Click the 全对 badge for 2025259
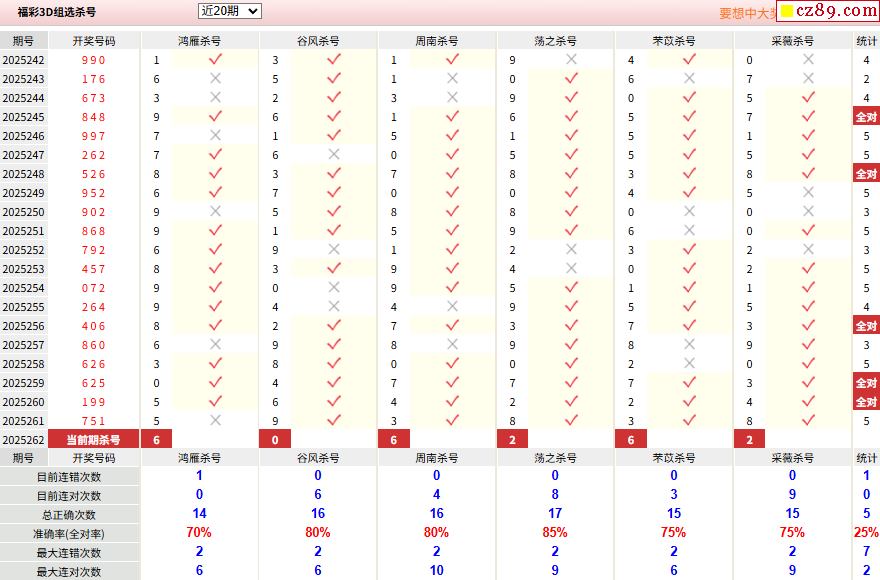This screenshot has height=580, width=880. point(867,383)
